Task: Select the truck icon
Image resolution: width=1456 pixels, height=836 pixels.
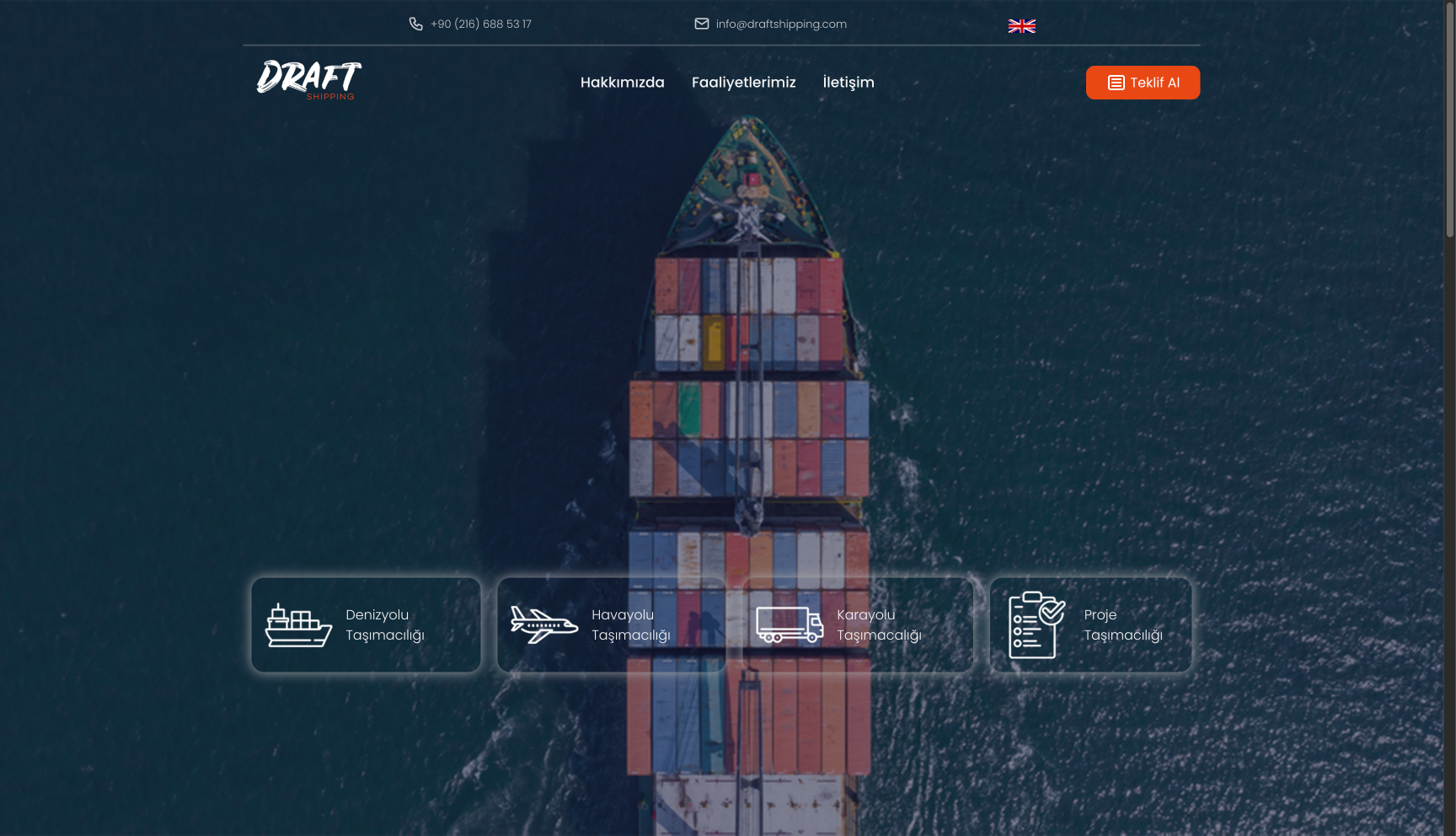Action: tap(790, 625)
